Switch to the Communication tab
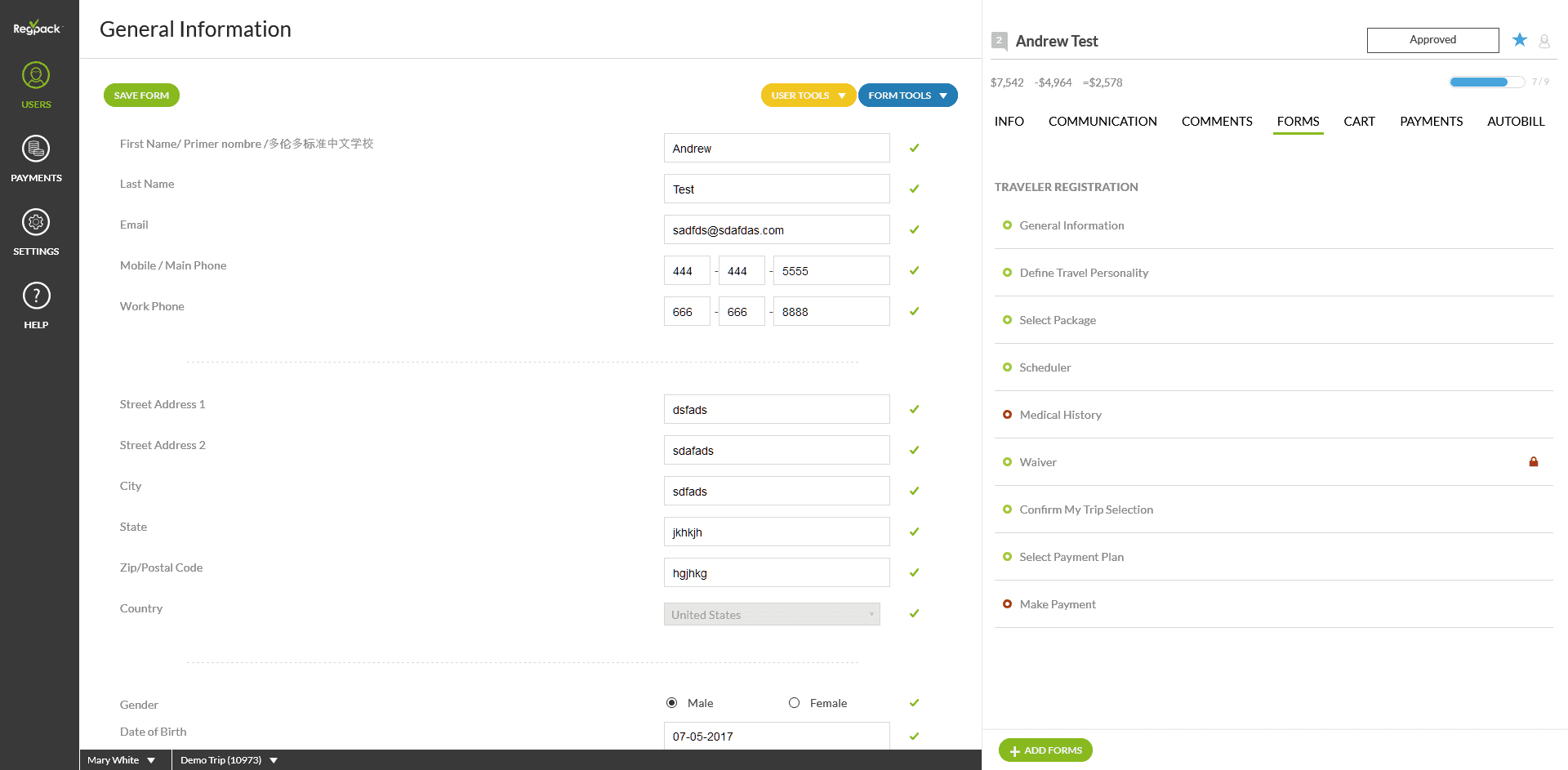1568x770 pixels. click(x=1102, y=122)
